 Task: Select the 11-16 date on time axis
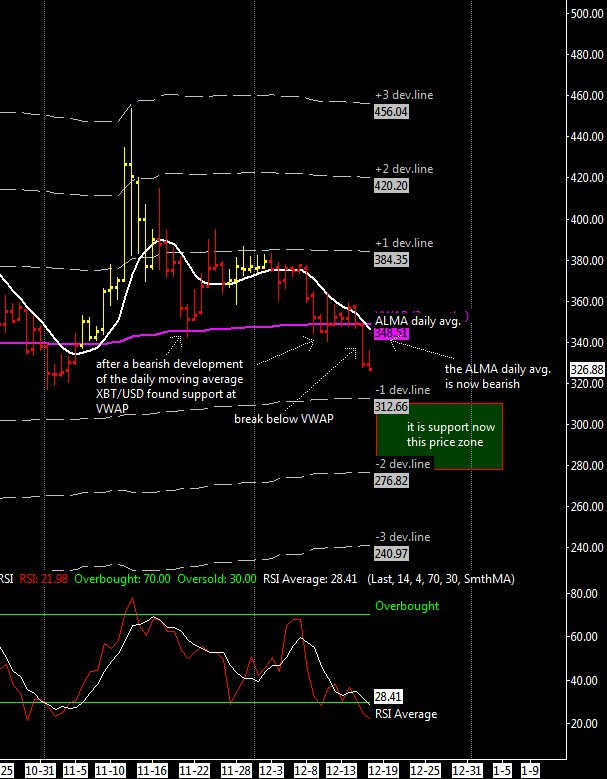tap(152, 771)
